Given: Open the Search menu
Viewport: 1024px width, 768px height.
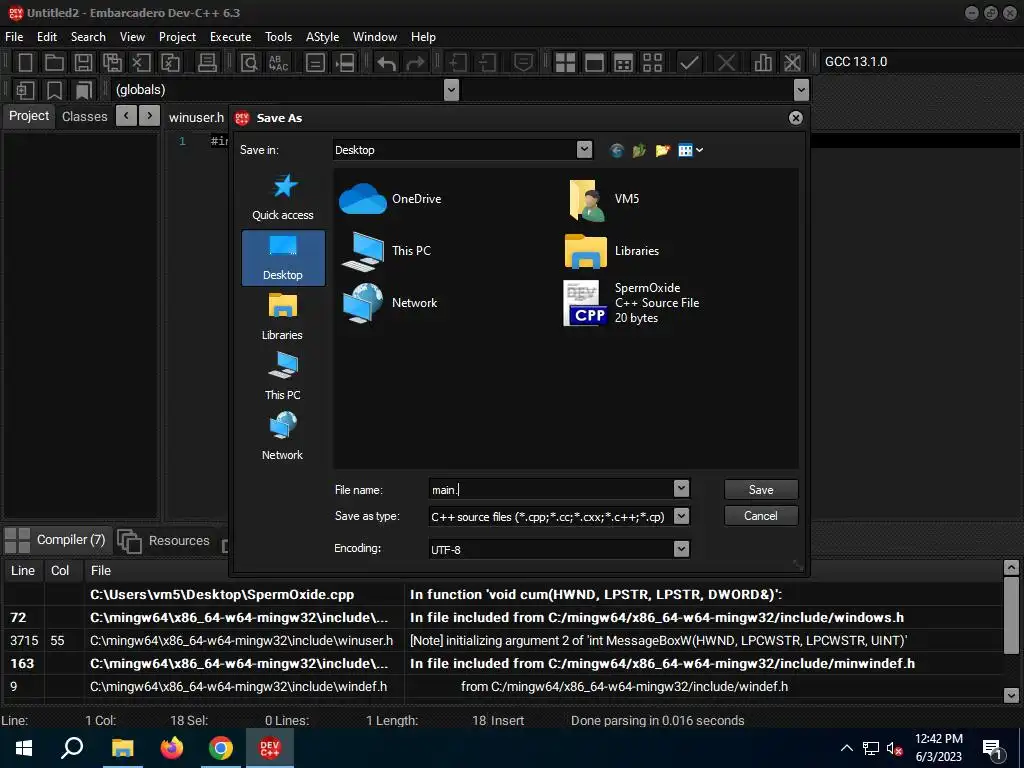Looking at the screenshot, I should click(88, 37).
